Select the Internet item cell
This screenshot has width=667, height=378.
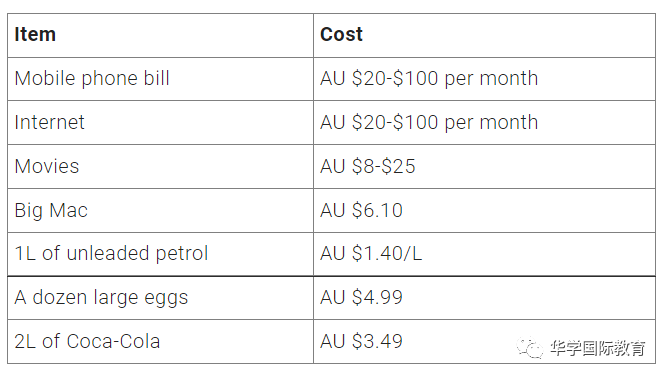point(160,122)
